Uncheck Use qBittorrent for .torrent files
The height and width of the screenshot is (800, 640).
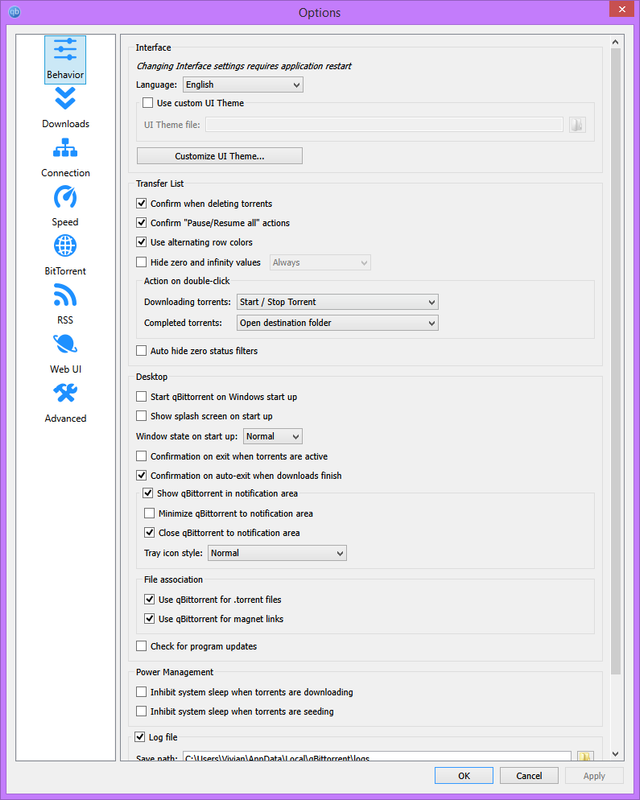tap(150, 599)
